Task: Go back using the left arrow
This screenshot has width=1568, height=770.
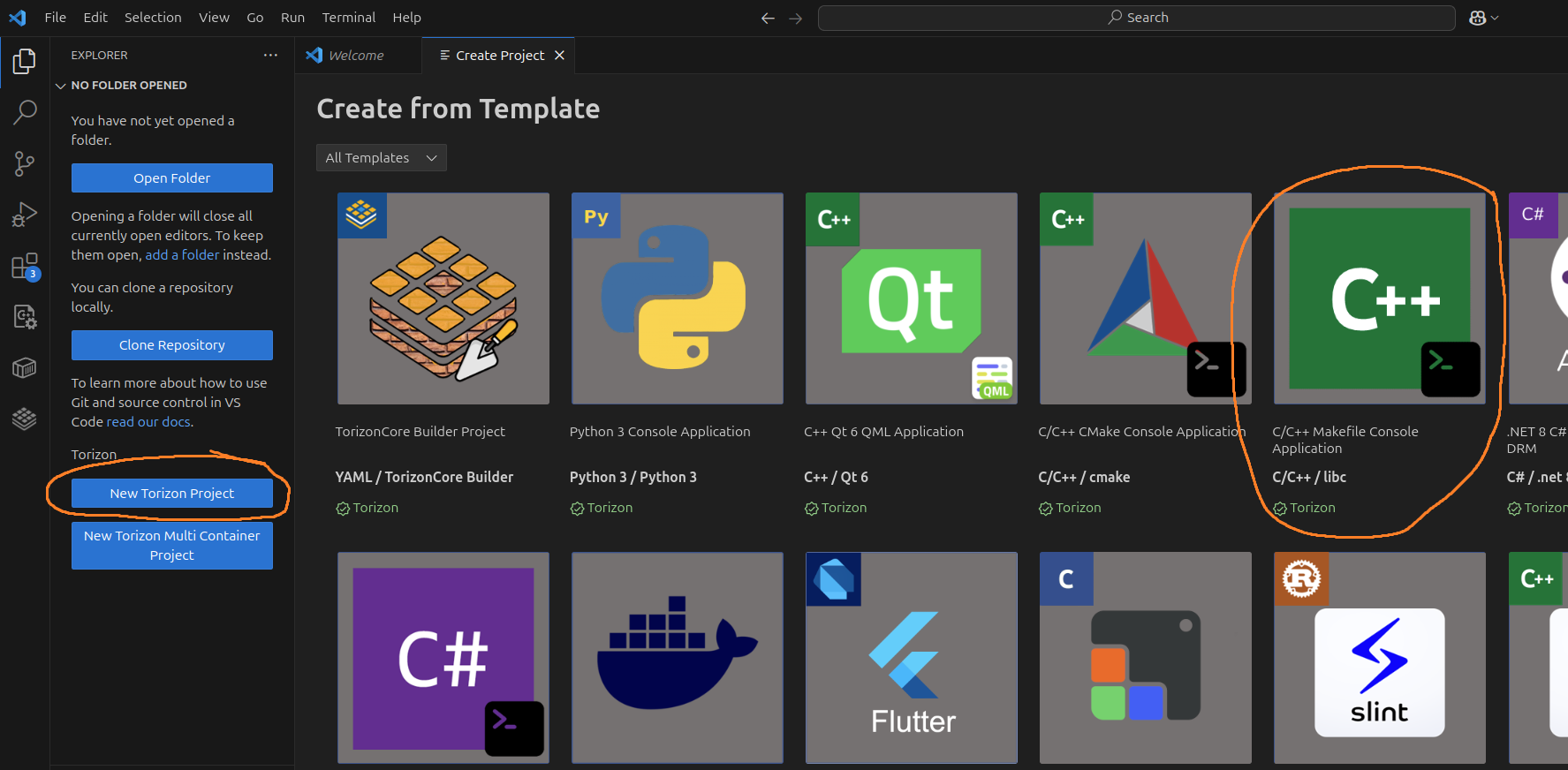Action: pyautogui.click(x=768, y=18)
